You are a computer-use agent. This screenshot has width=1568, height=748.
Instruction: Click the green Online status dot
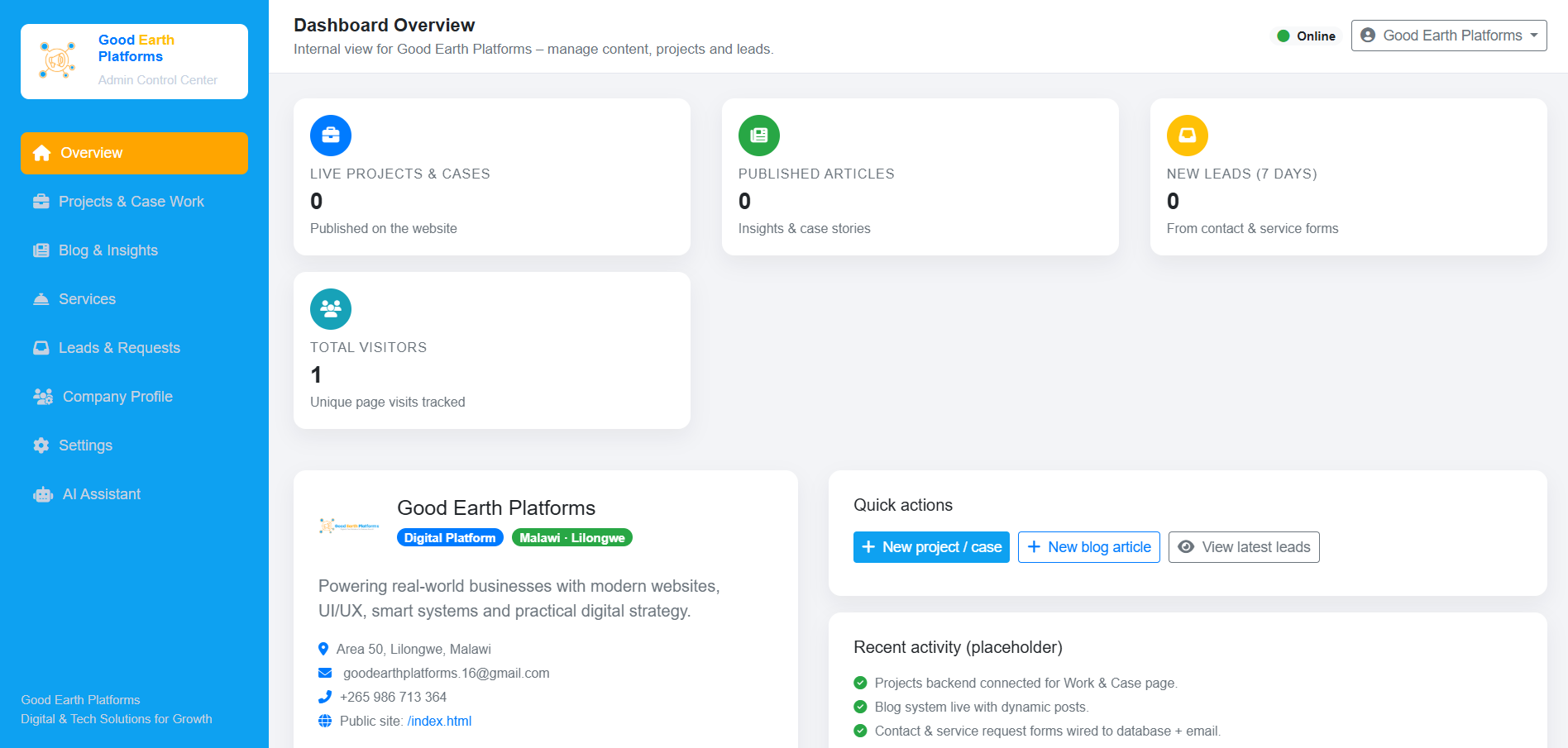1284,36
